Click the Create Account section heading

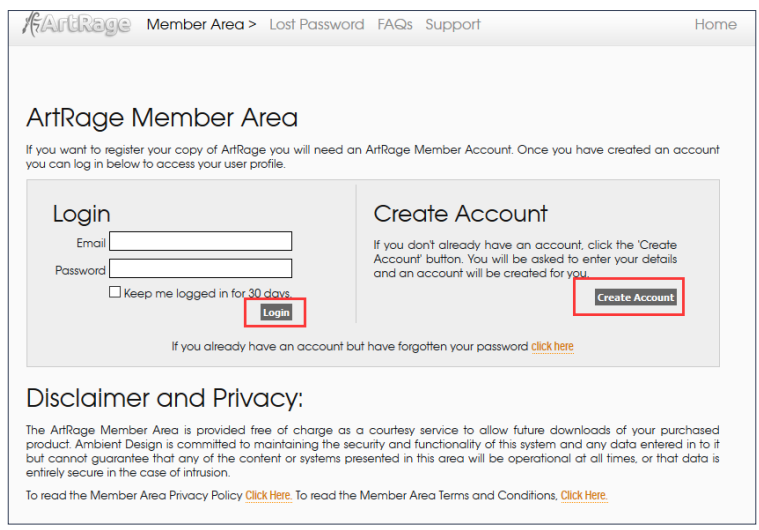pyautogui.click(x=460, y=213)
